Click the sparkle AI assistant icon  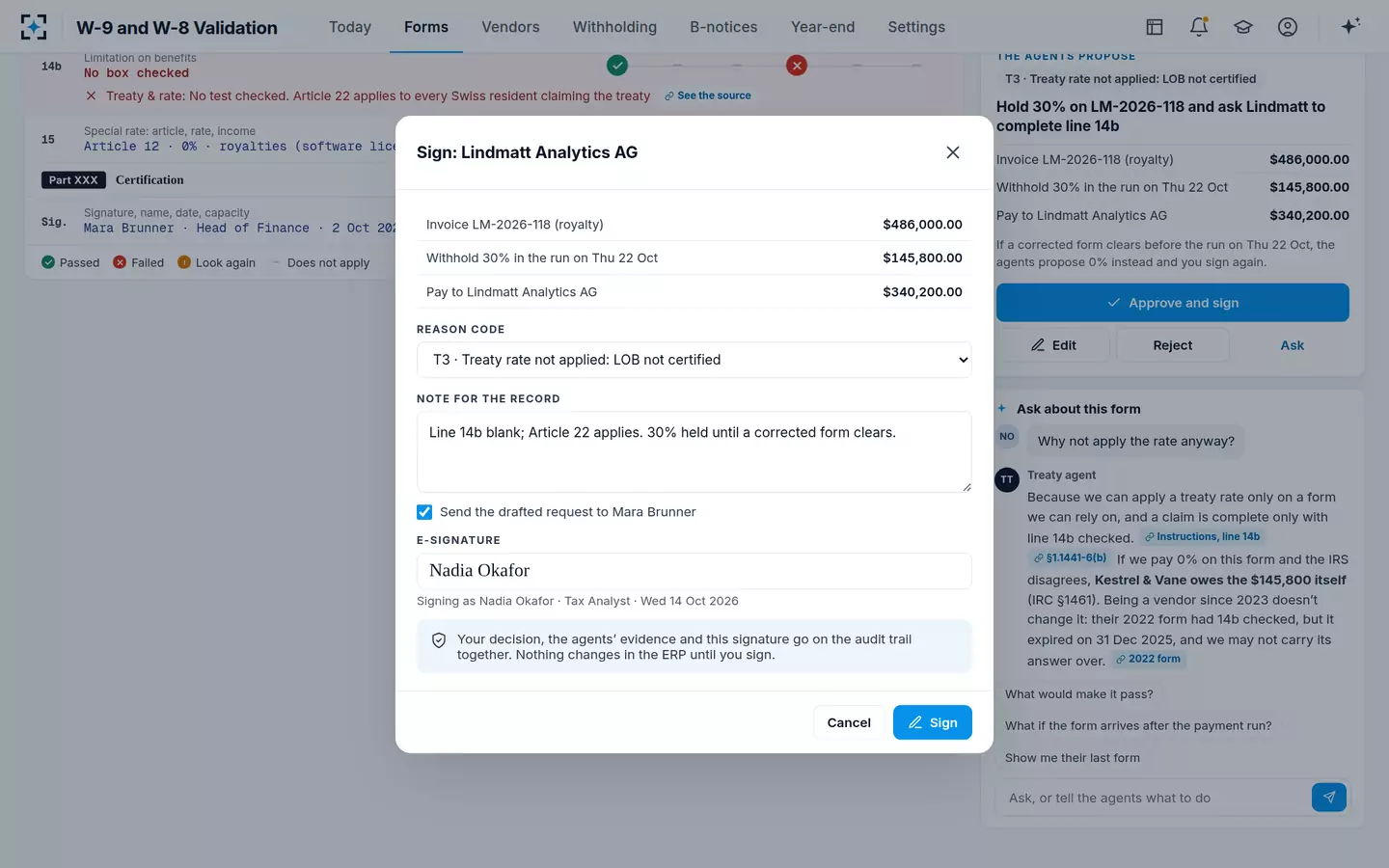1350,26
